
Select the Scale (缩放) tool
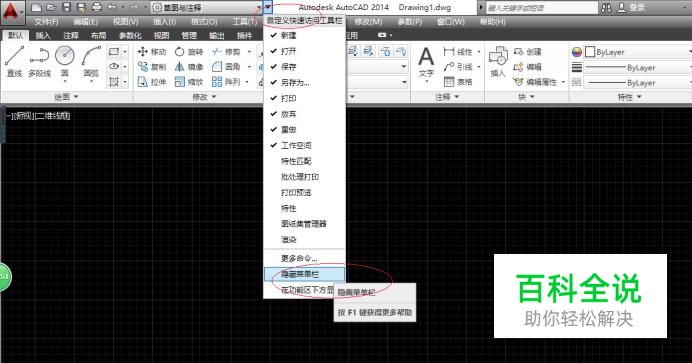coord(188,82)
